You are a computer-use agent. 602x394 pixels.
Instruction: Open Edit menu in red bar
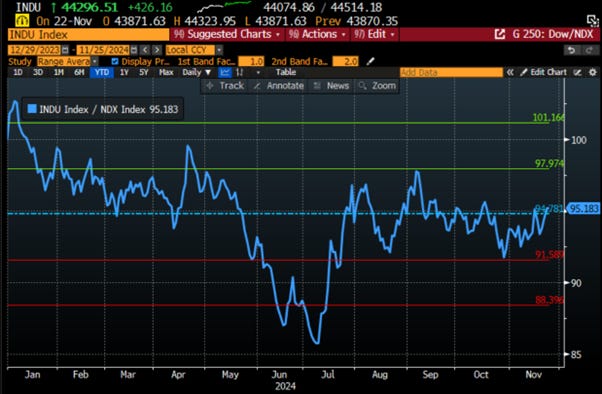pyautogui.click(x=374, y=35)
